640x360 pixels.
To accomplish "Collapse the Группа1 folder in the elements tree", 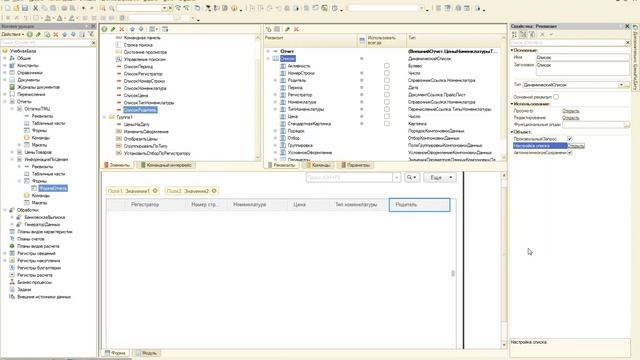I will coord(104,117).
